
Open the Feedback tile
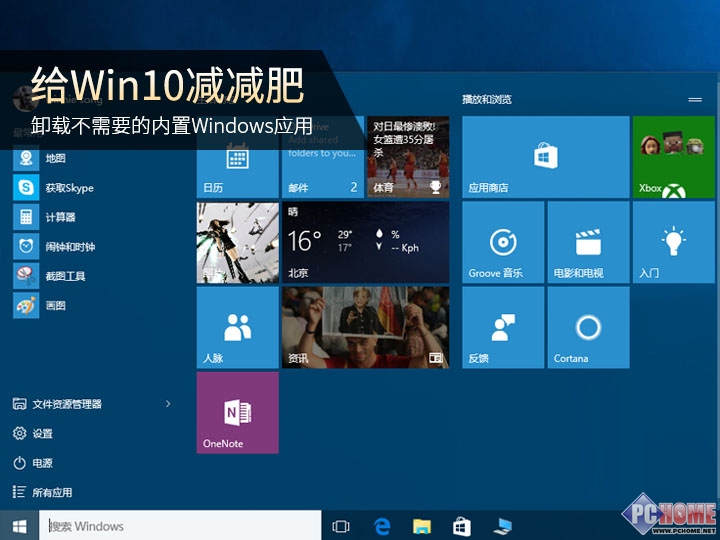click(x=503, y=328)
